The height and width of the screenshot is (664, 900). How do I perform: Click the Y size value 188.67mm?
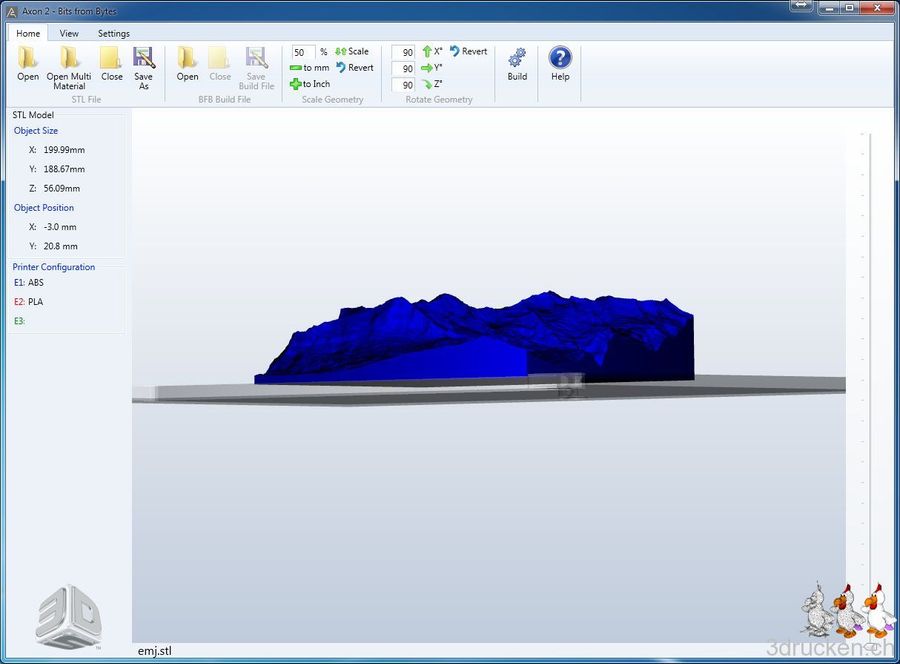coord(64,169)
